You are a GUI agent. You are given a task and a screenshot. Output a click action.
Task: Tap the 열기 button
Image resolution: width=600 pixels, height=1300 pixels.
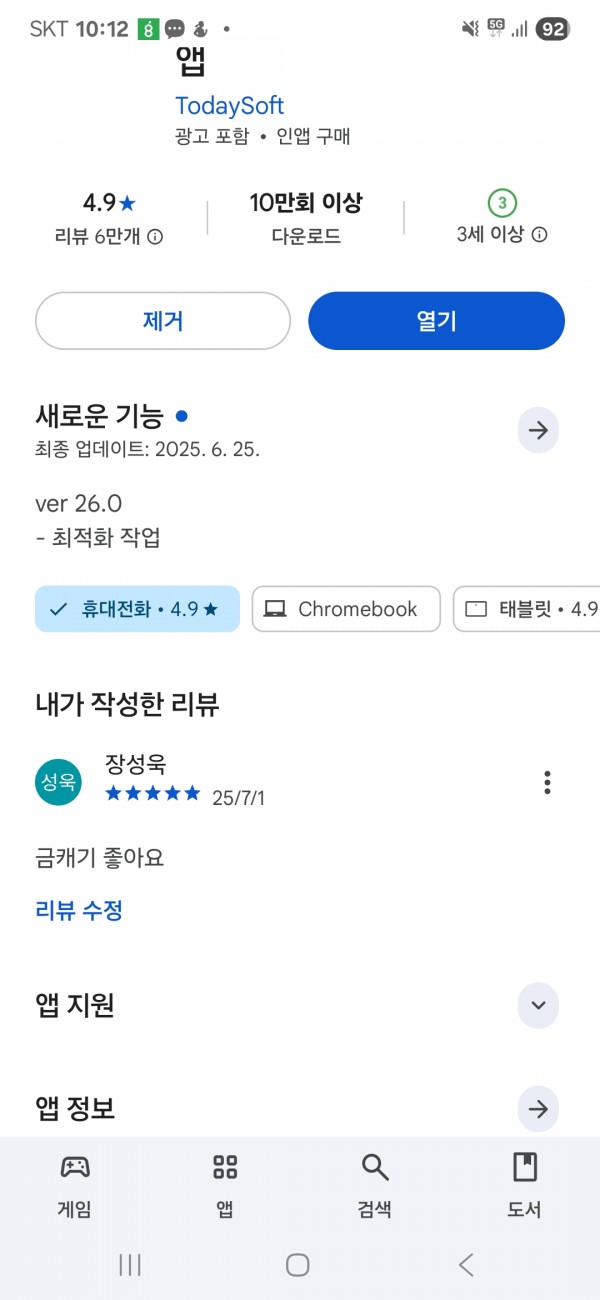(x=436, y=321)
